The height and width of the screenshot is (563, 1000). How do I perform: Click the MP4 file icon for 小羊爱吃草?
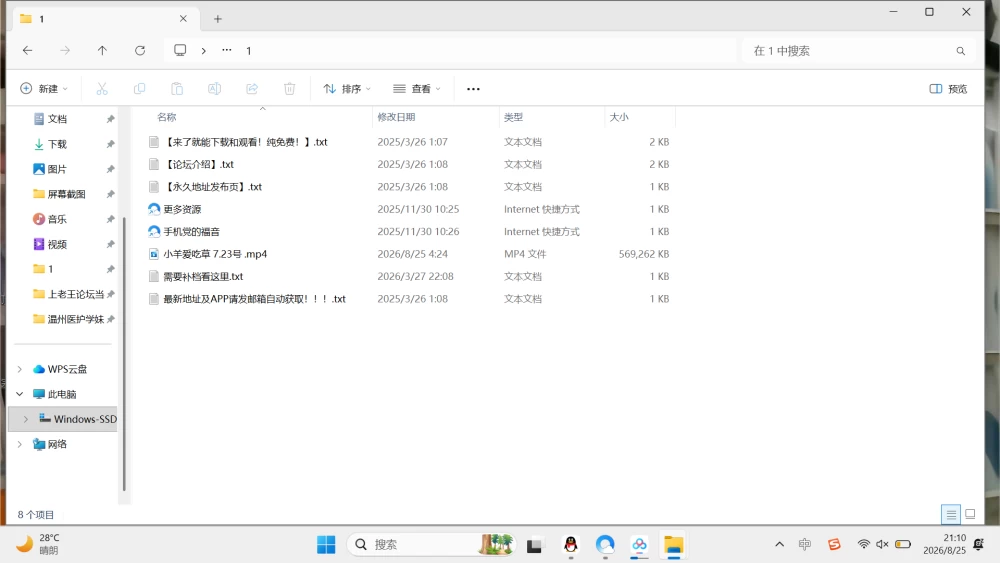154,254
